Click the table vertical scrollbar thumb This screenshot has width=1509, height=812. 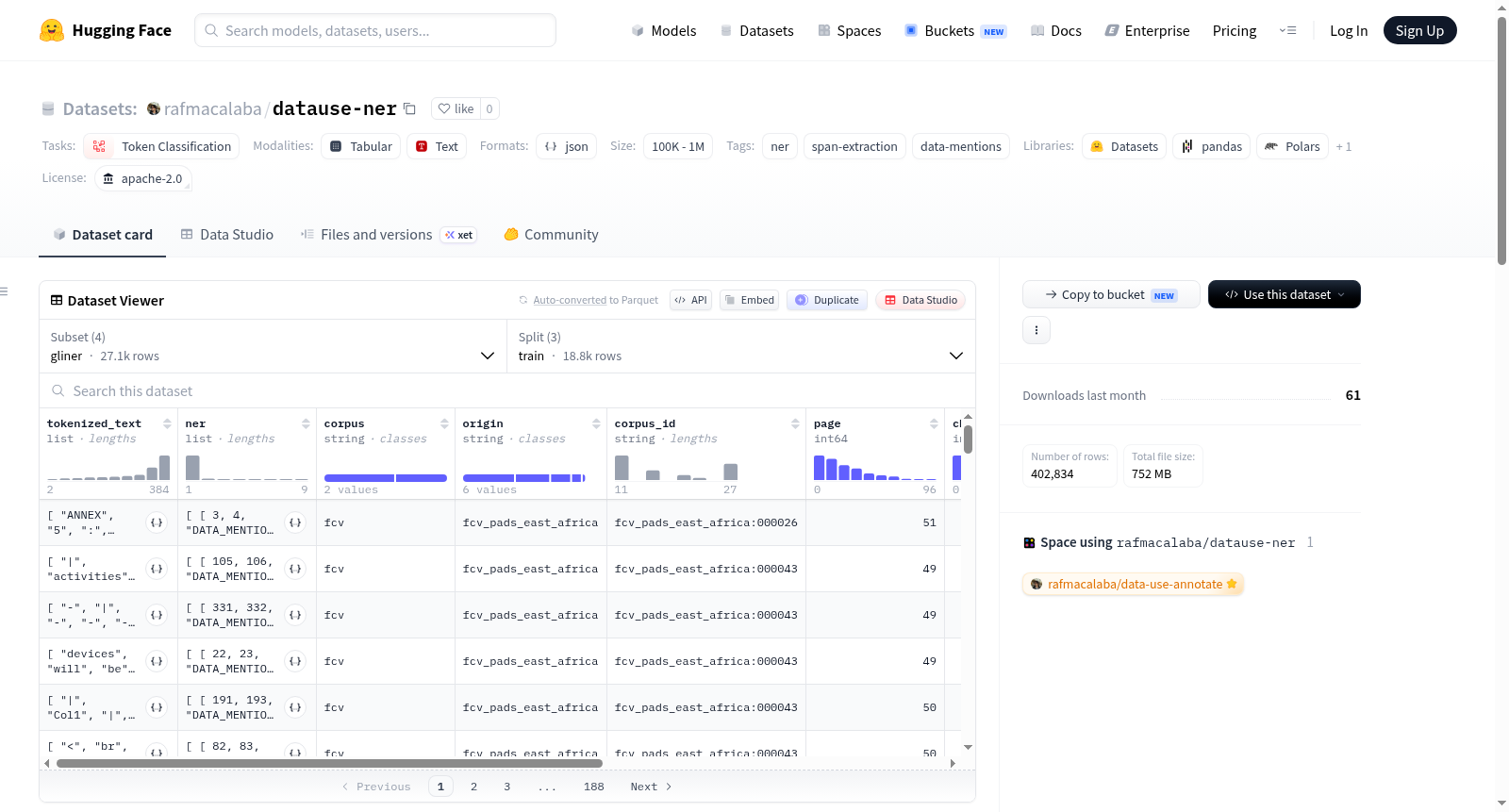coord(969,439)
